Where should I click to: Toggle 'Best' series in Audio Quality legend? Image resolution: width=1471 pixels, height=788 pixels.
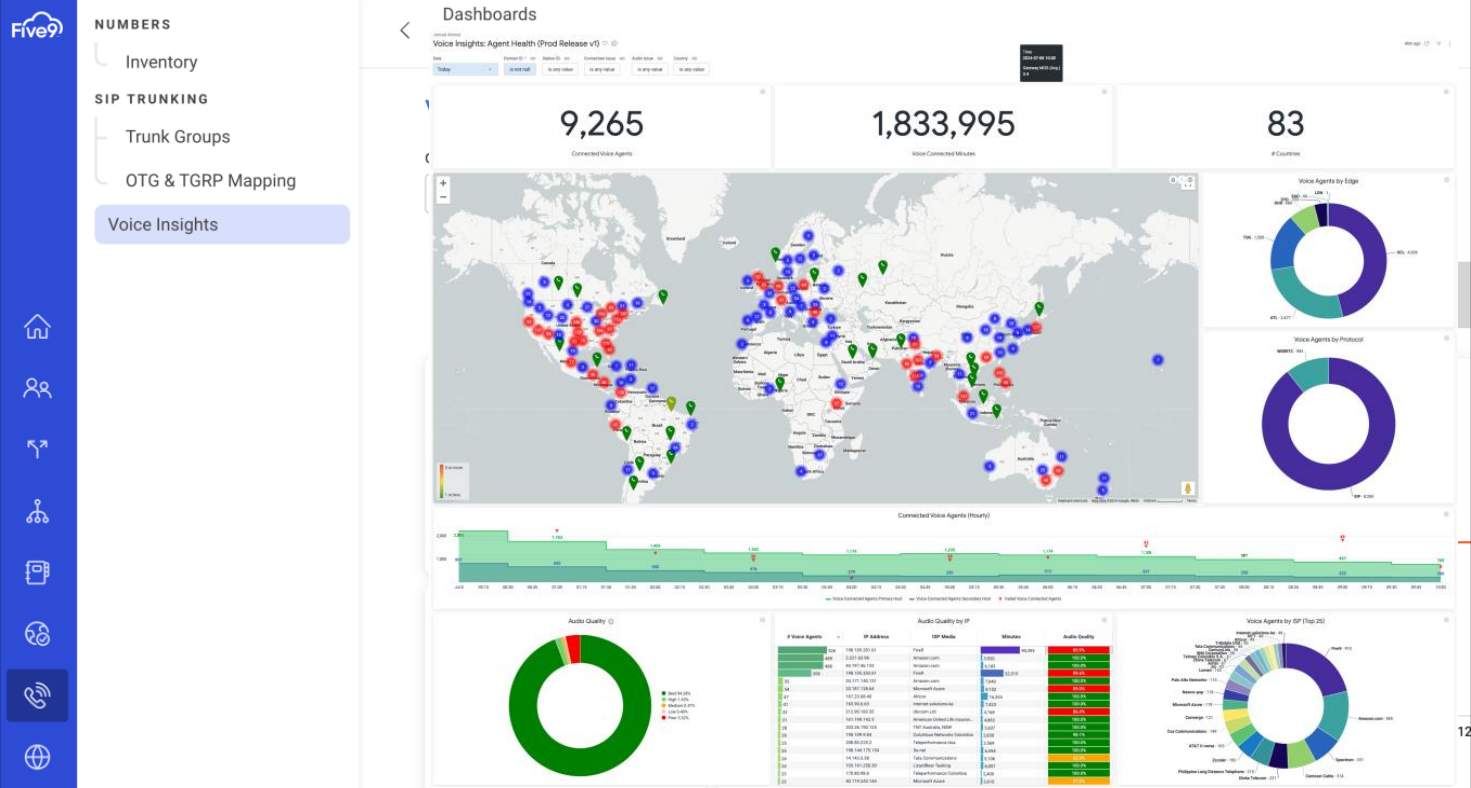[676, 693]
